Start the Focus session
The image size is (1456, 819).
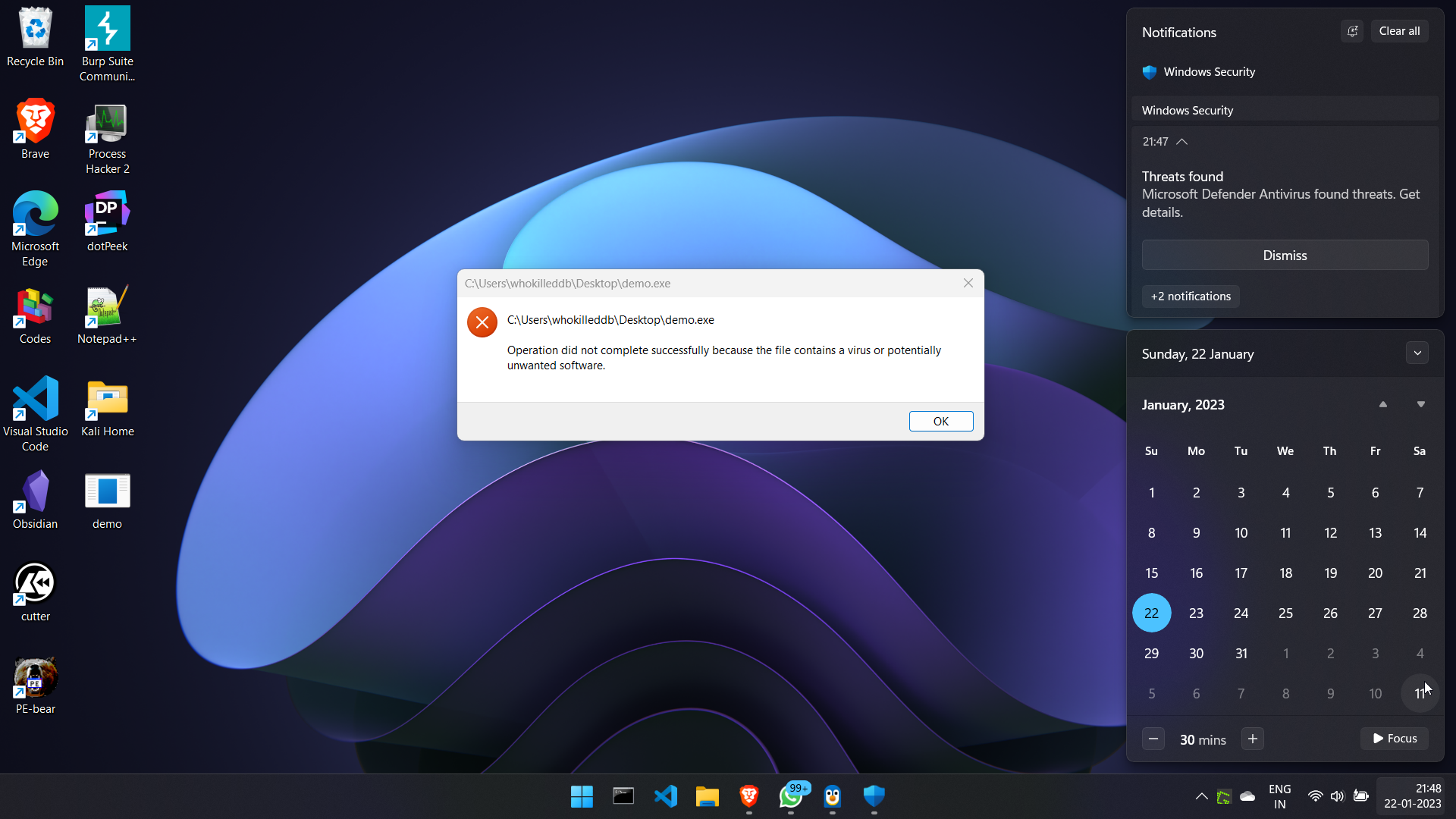(1395, 739)
